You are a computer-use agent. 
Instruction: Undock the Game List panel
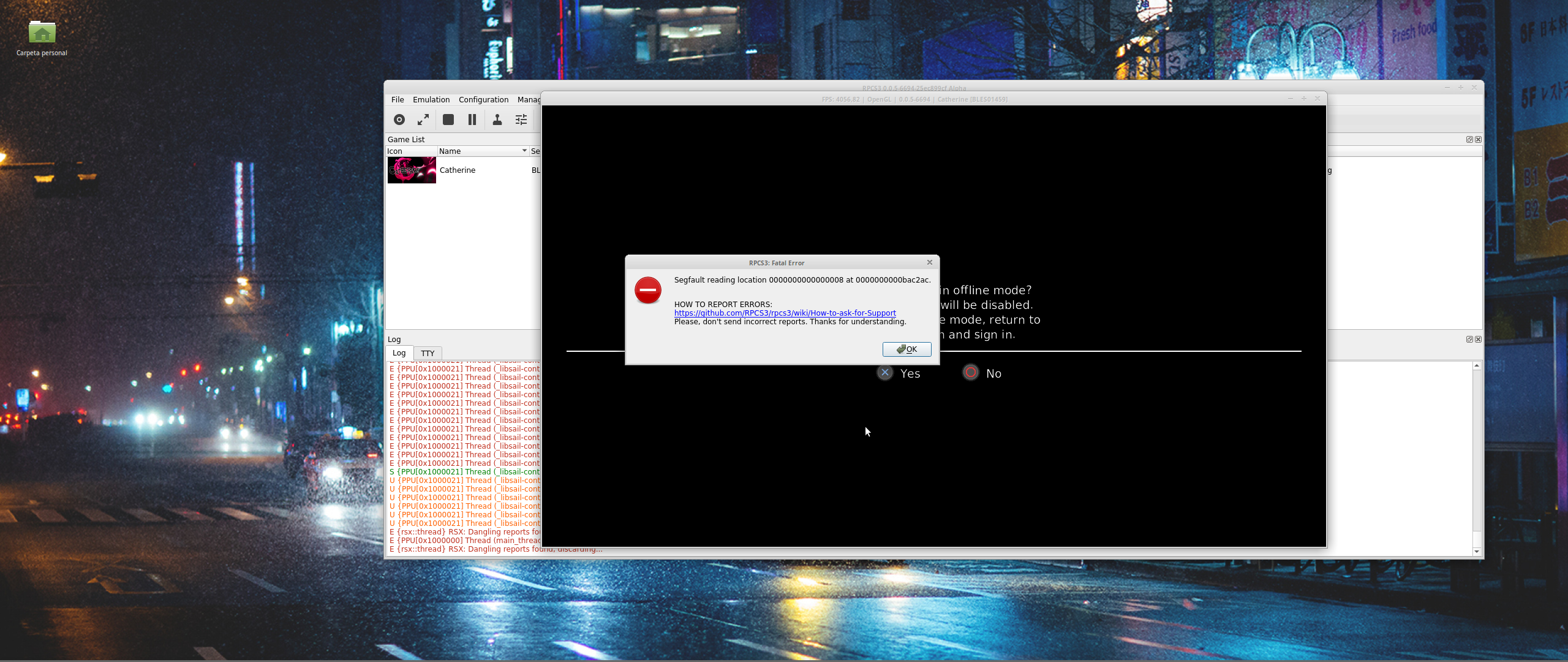pyautogui.click(x=1469, y=139)
